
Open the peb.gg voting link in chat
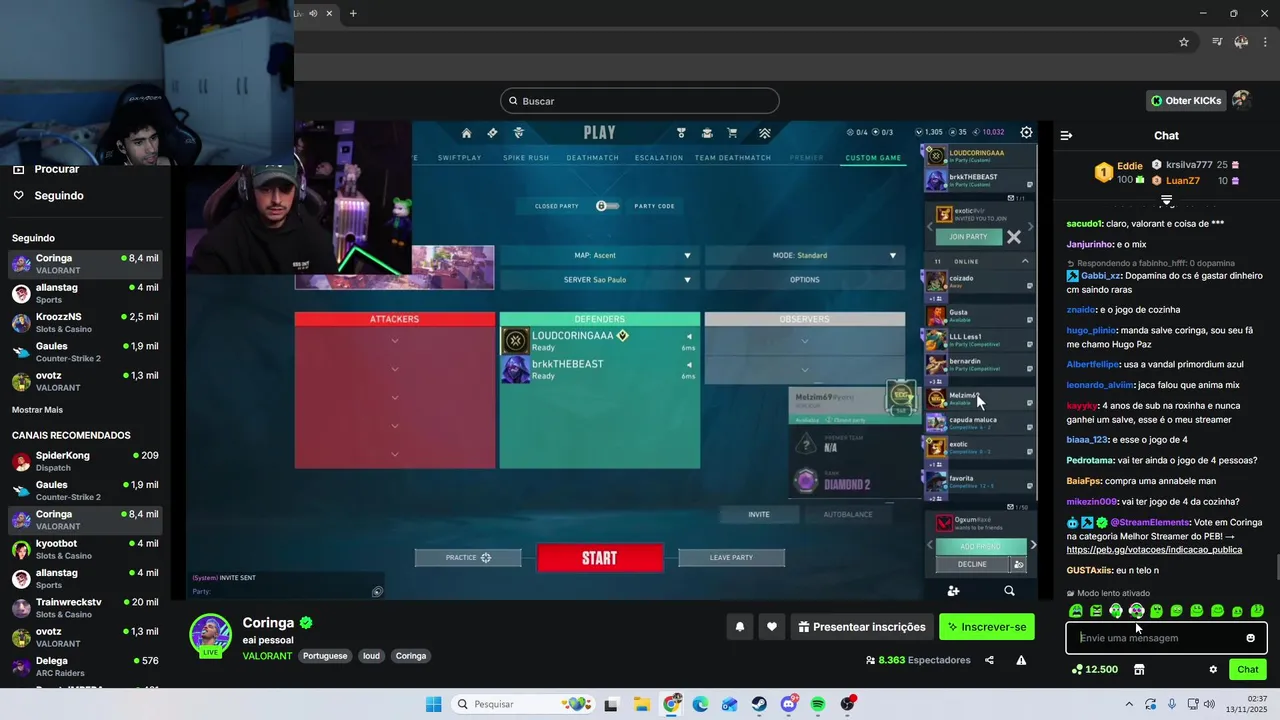click(x=1154, y=549)
